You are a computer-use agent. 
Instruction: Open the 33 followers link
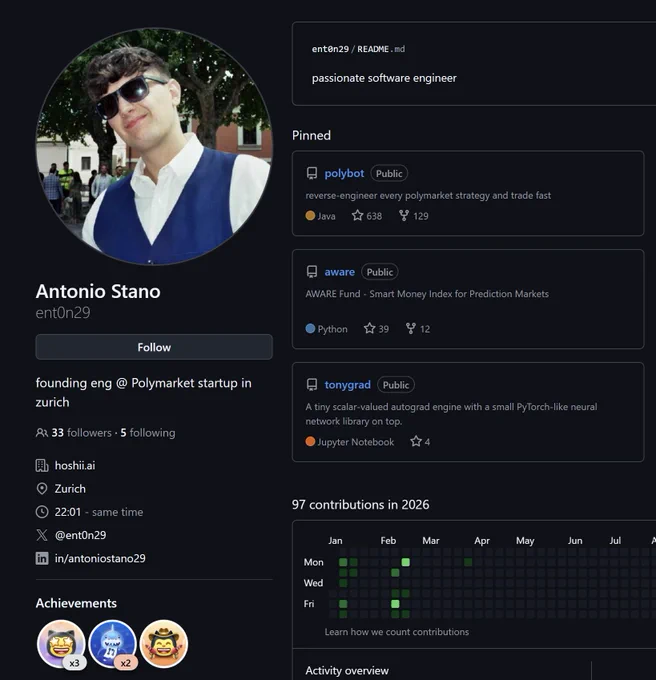click(82, 432)
